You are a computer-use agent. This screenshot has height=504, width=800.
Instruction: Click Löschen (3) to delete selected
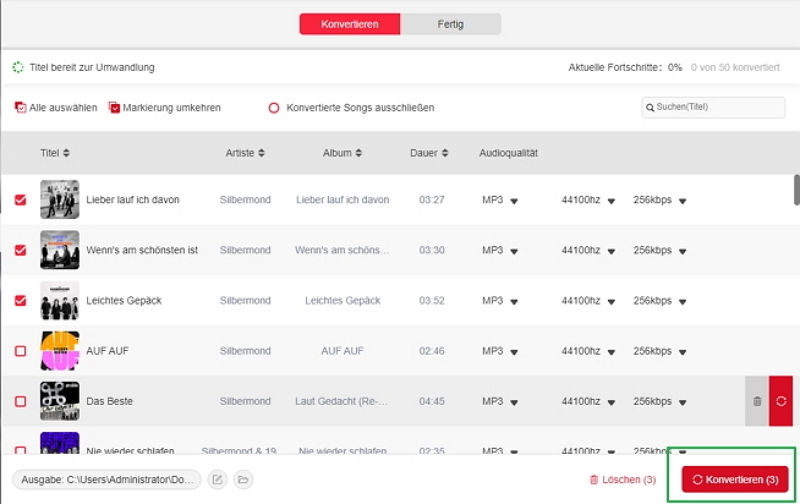622,480
